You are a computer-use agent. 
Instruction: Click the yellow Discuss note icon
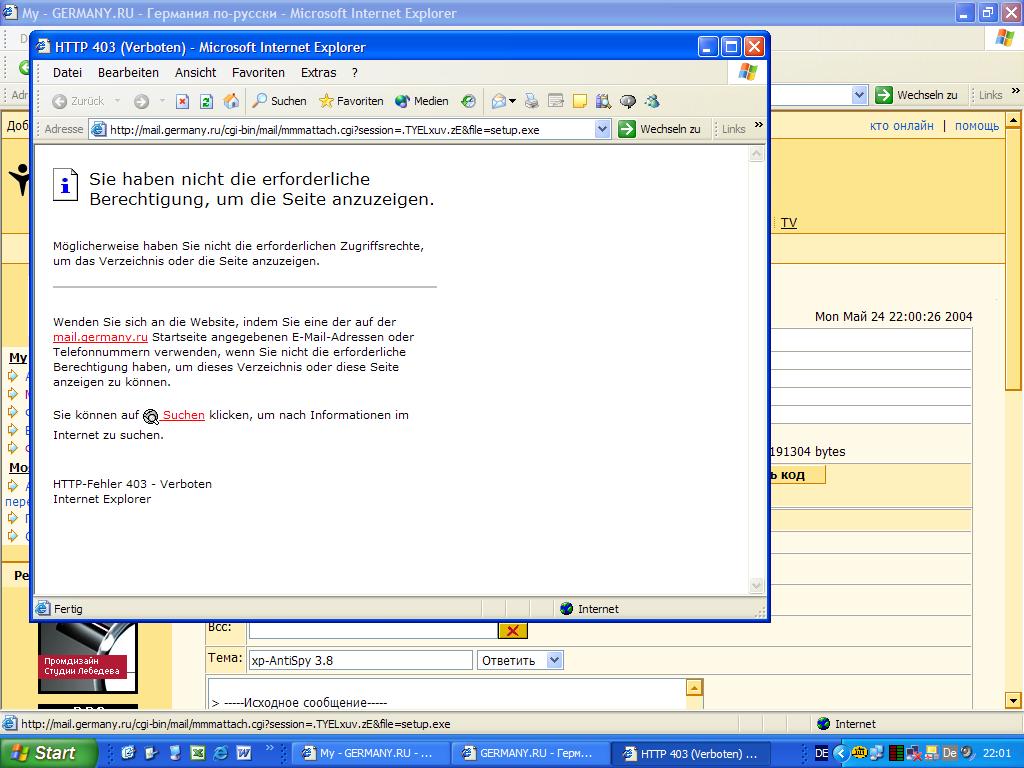click(579, 101)
